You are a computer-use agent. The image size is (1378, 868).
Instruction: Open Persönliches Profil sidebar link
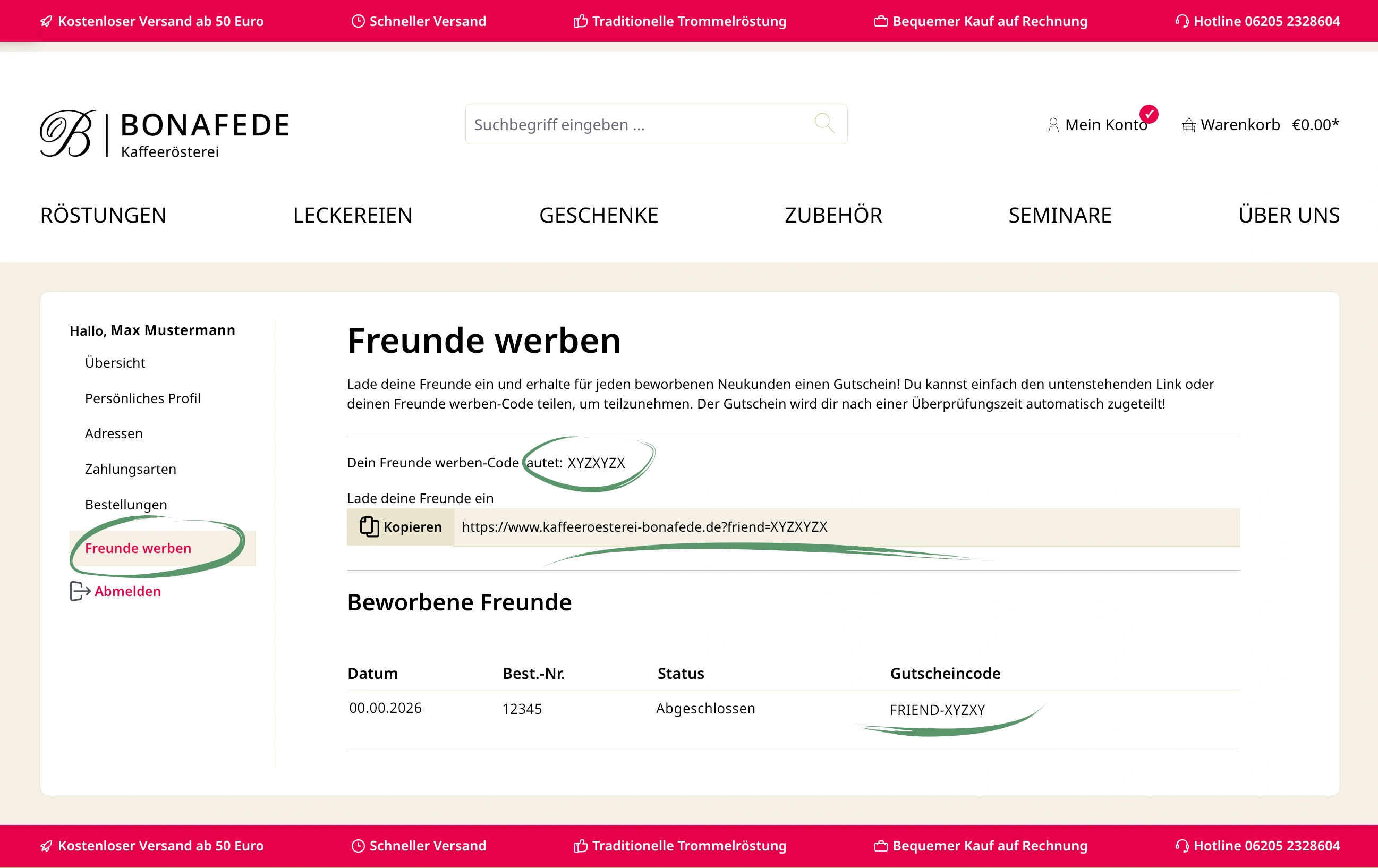142,398
